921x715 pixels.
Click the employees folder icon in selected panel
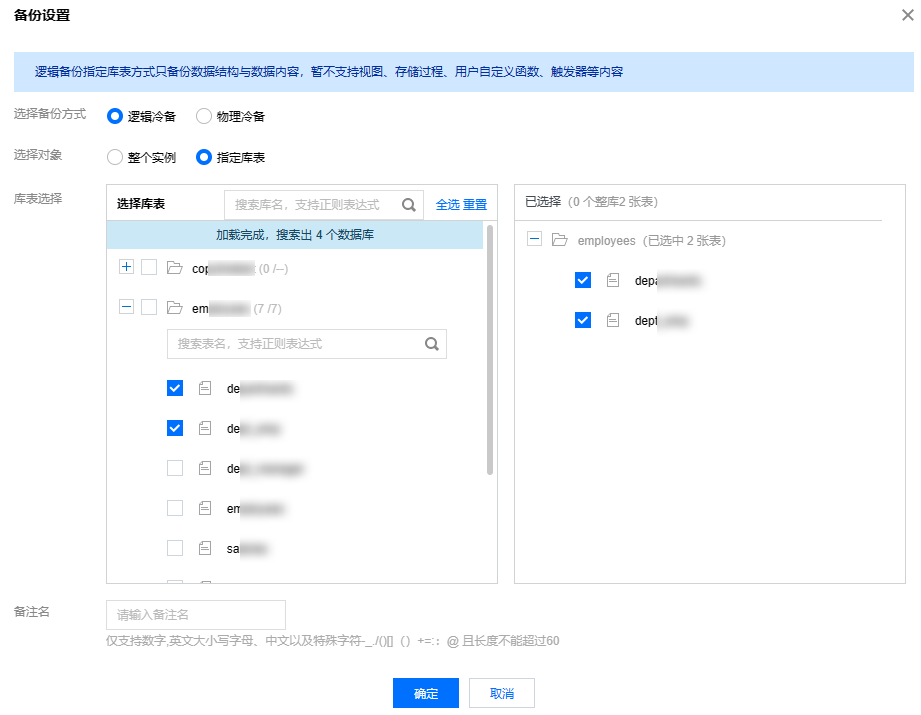pos(560,241)
